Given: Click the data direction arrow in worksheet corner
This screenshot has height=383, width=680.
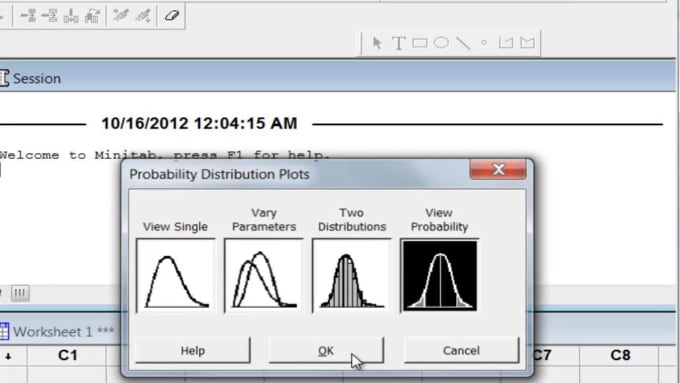Looking at the screenshot, I should (x=8, y=356).
